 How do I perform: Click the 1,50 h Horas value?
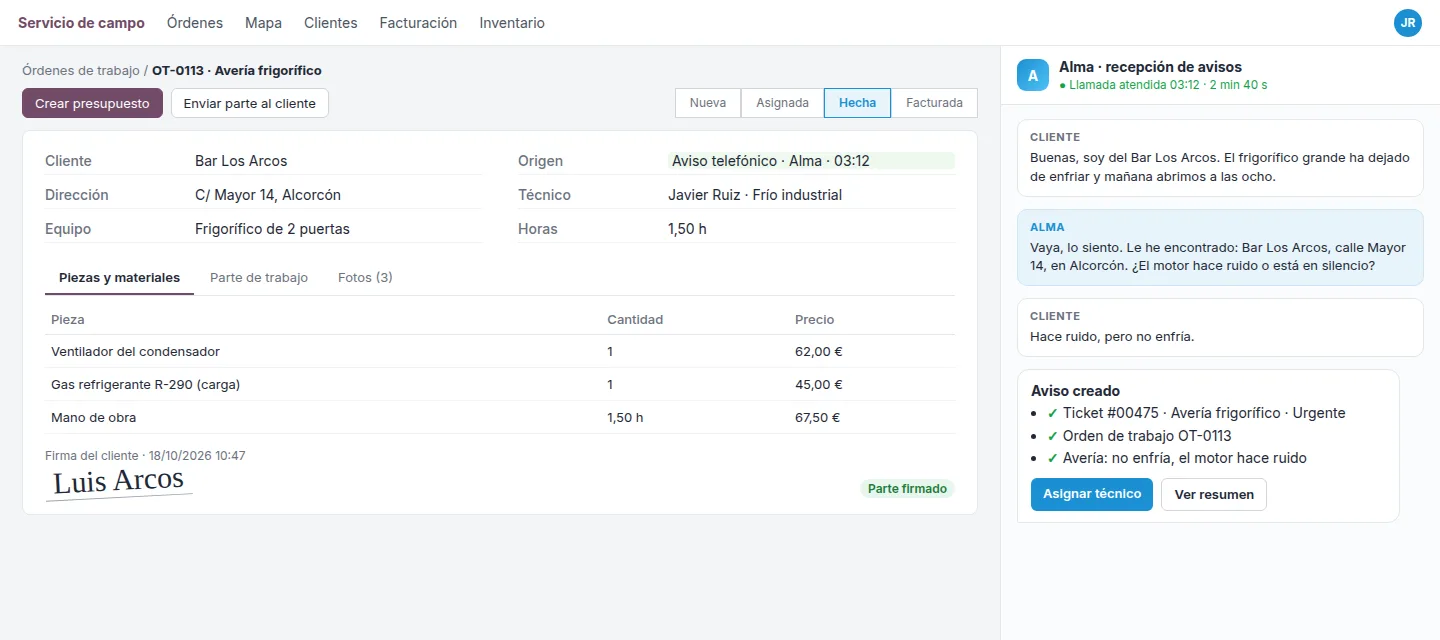[x=687, y=229]
